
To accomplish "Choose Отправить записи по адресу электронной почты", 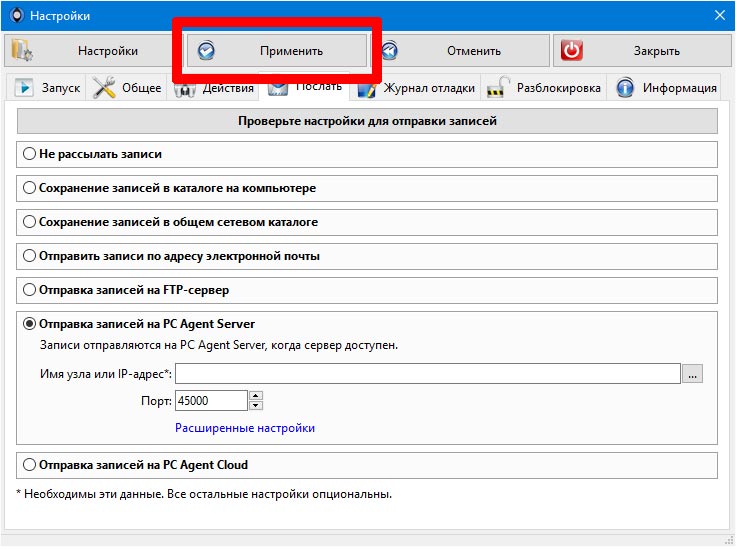I will point(29,256).
